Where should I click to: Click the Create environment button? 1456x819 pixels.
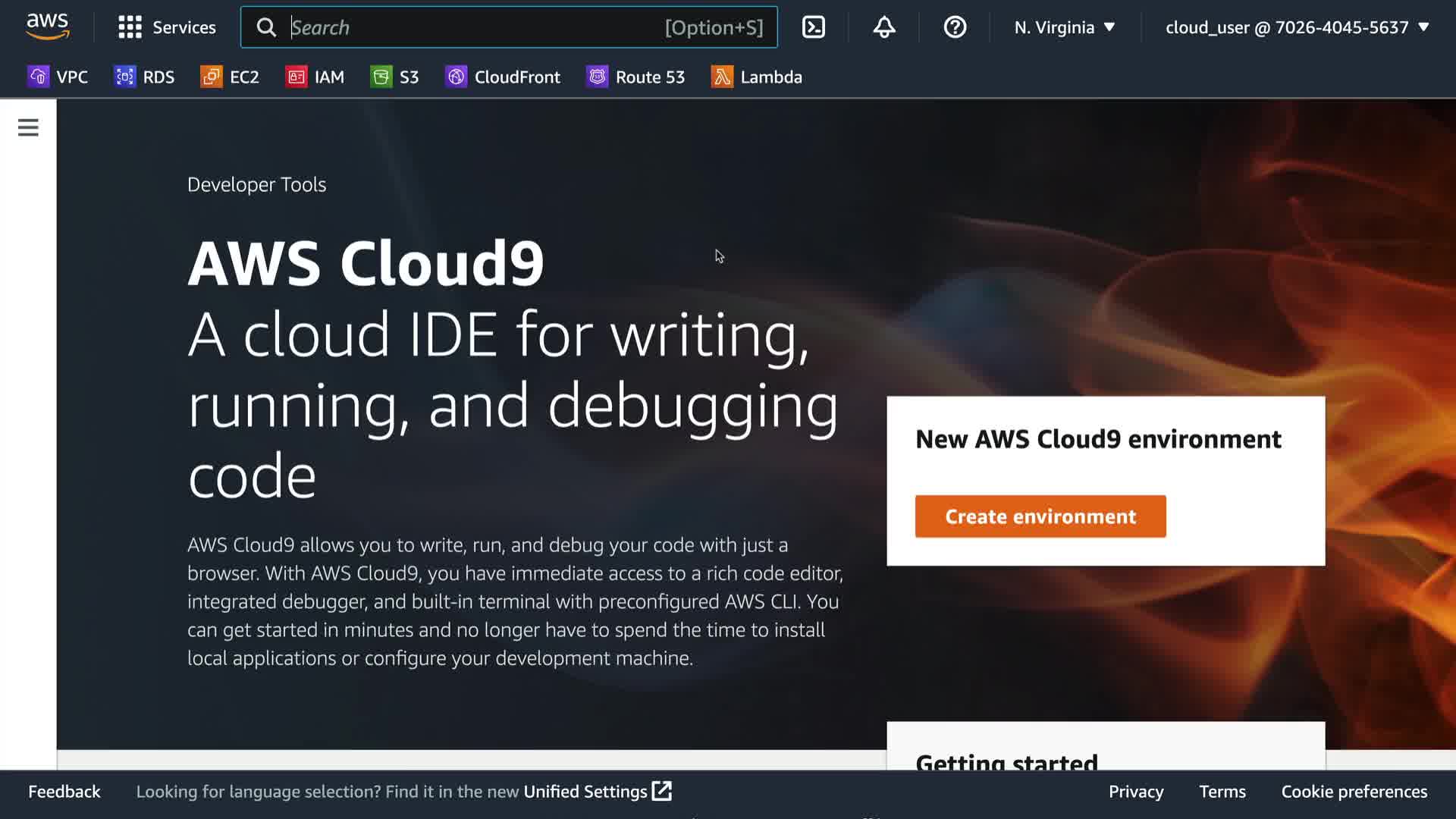coord(1040,516)
